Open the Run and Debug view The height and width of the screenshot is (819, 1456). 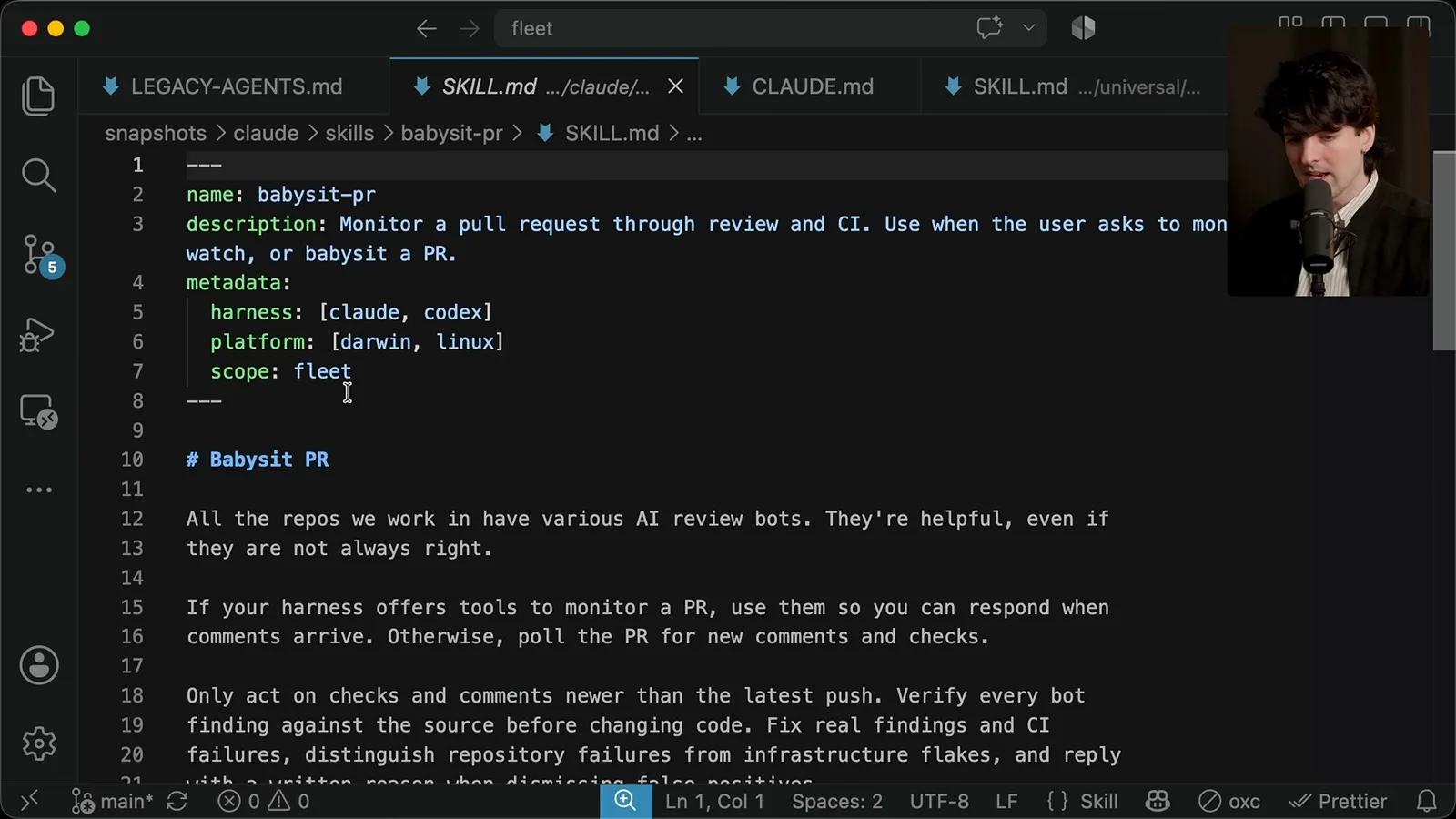(37, 334)
